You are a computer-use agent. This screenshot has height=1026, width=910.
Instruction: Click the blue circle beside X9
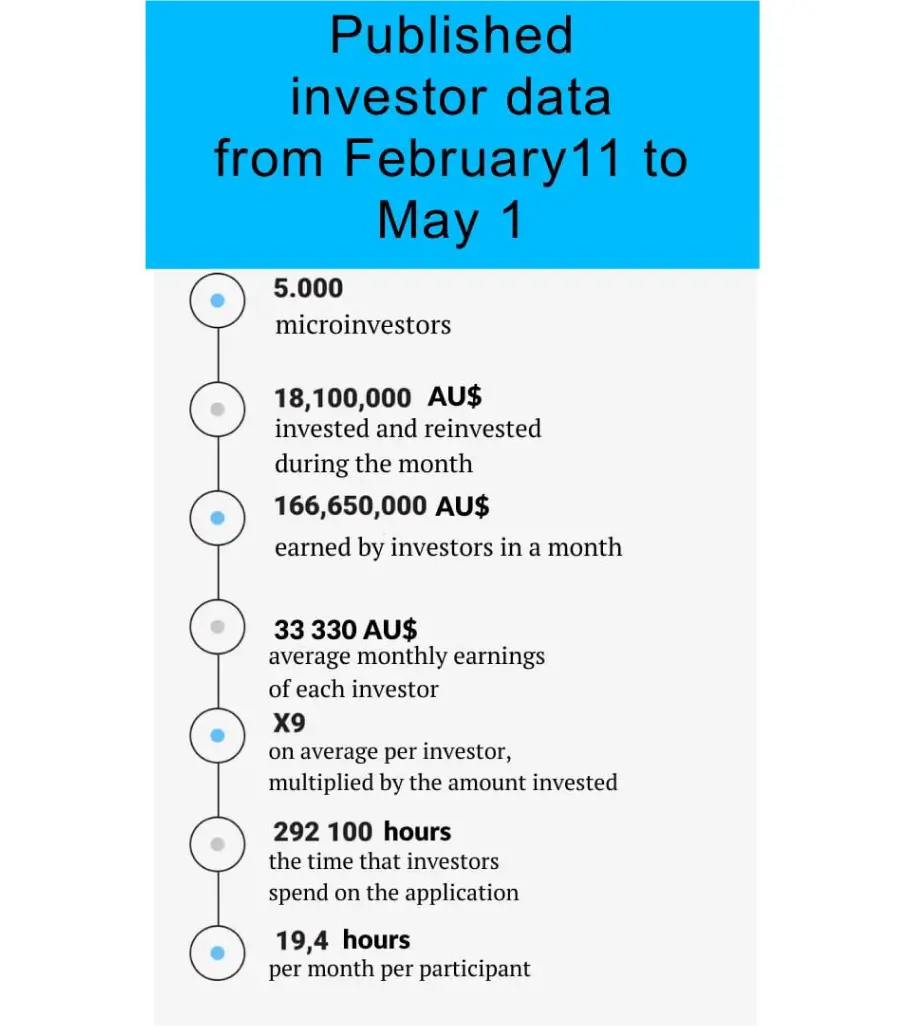point(217,735)
